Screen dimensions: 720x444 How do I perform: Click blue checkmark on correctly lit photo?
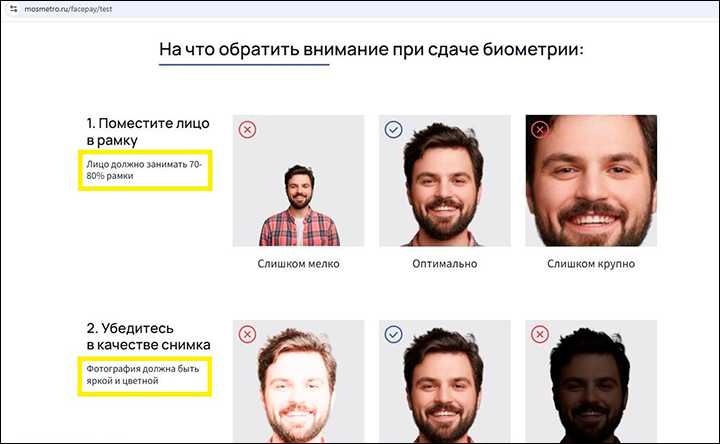point(394,335)
